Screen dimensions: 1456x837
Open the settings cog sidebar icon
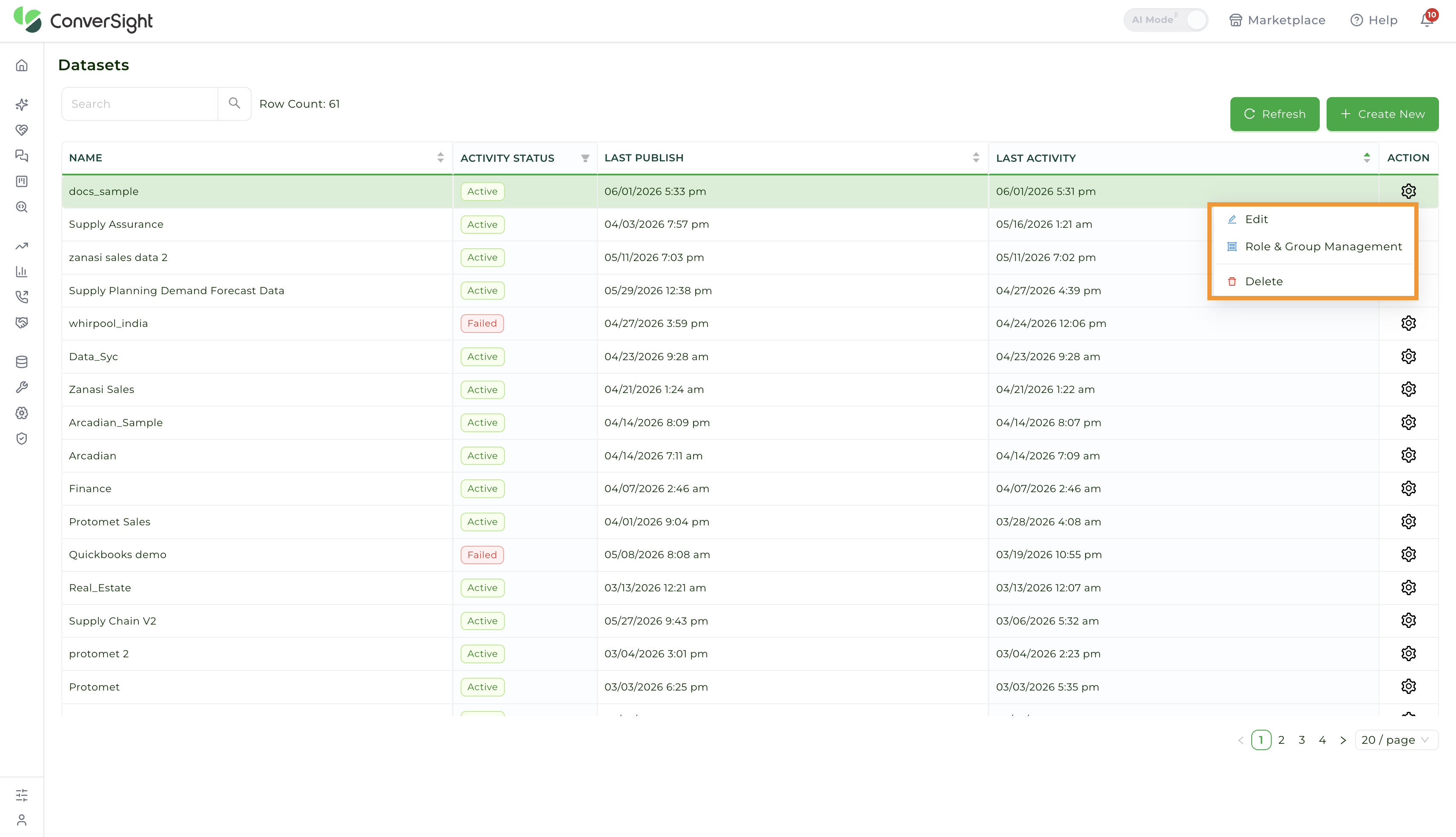pyautogui.click(x=22, y=413)
